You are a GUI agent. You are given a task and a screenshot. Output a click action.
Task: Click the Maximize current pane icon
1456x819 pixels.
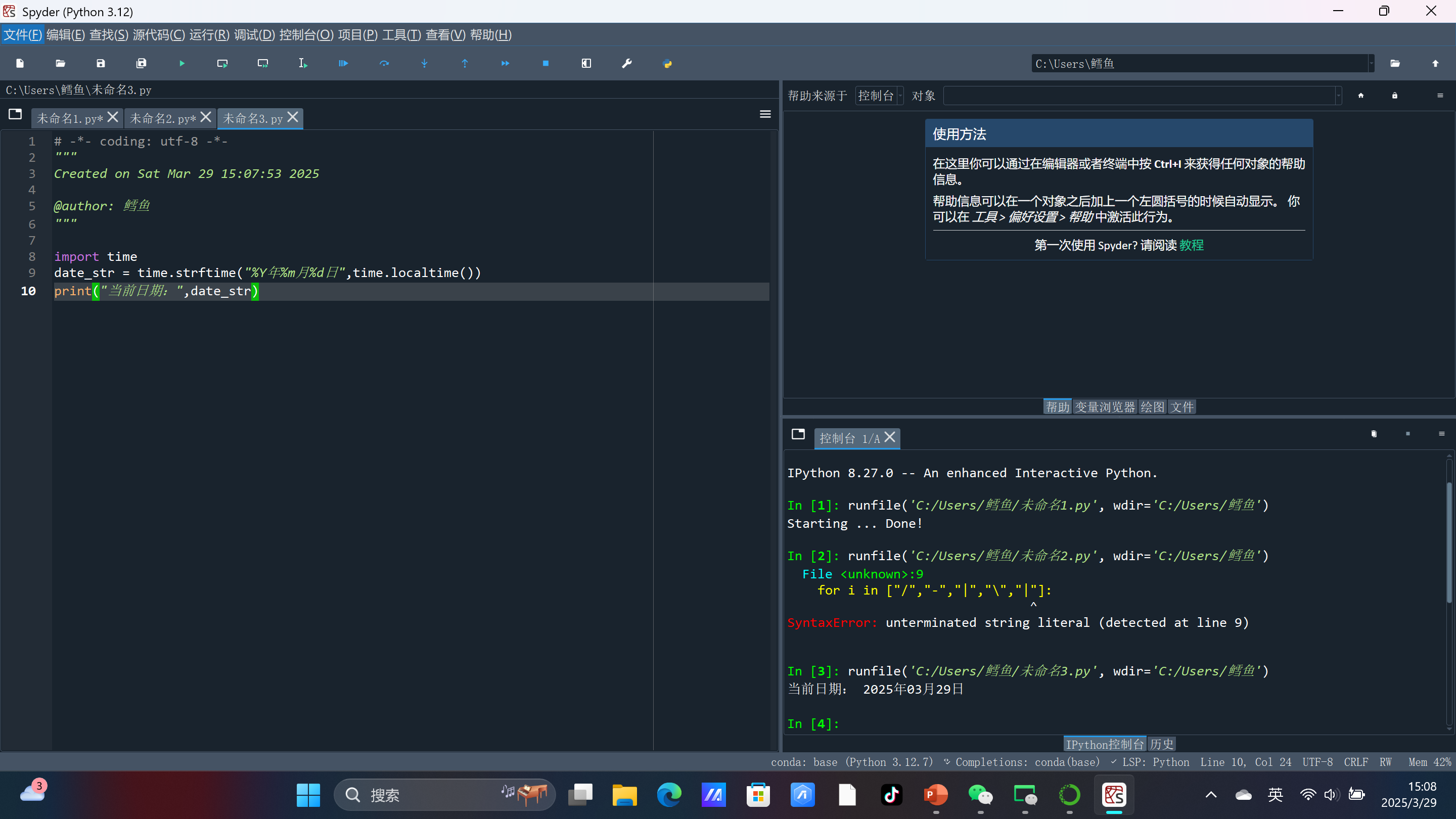point(586,63)
